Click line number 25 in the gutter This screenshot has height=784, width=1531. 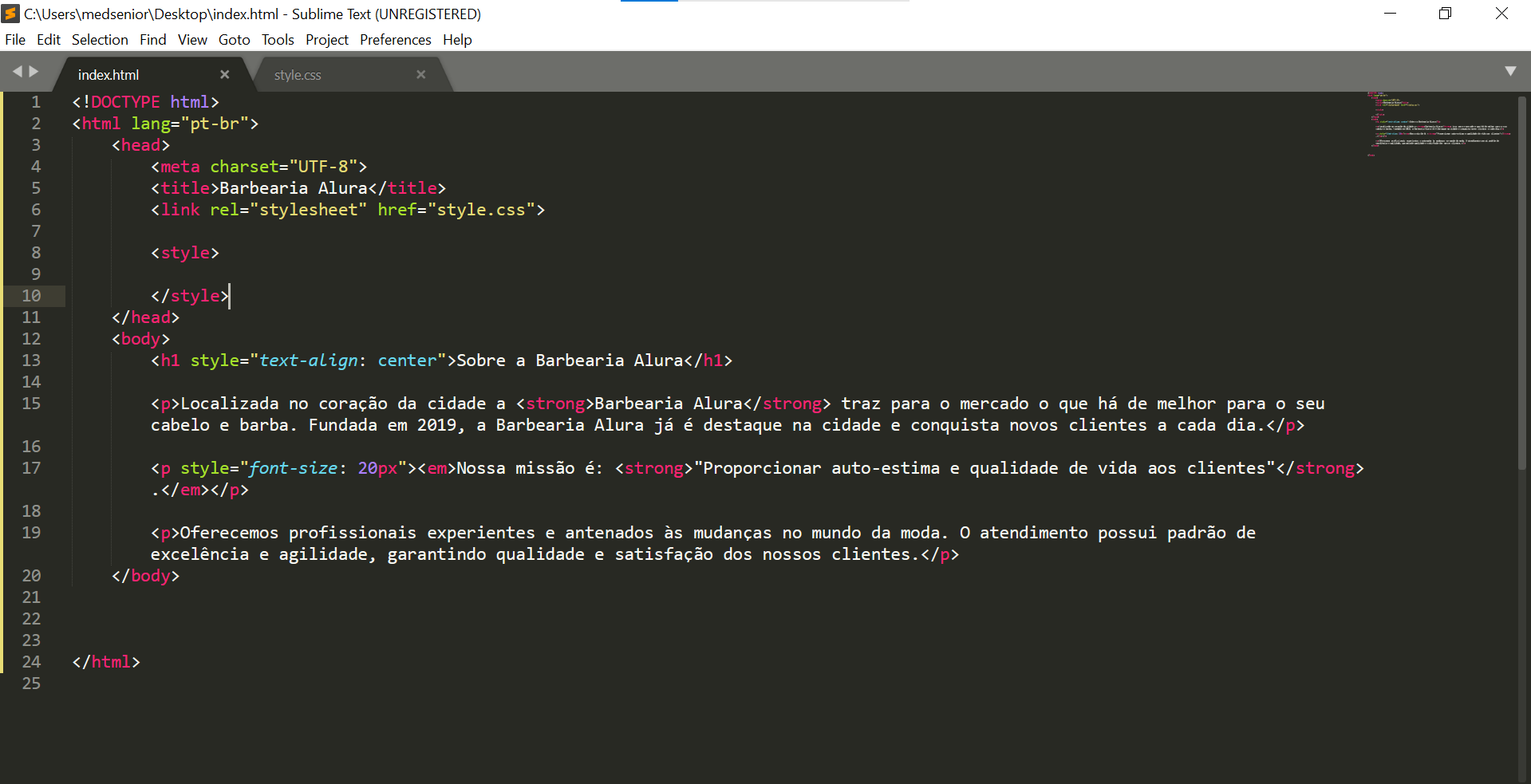click(x=31, y=684)
